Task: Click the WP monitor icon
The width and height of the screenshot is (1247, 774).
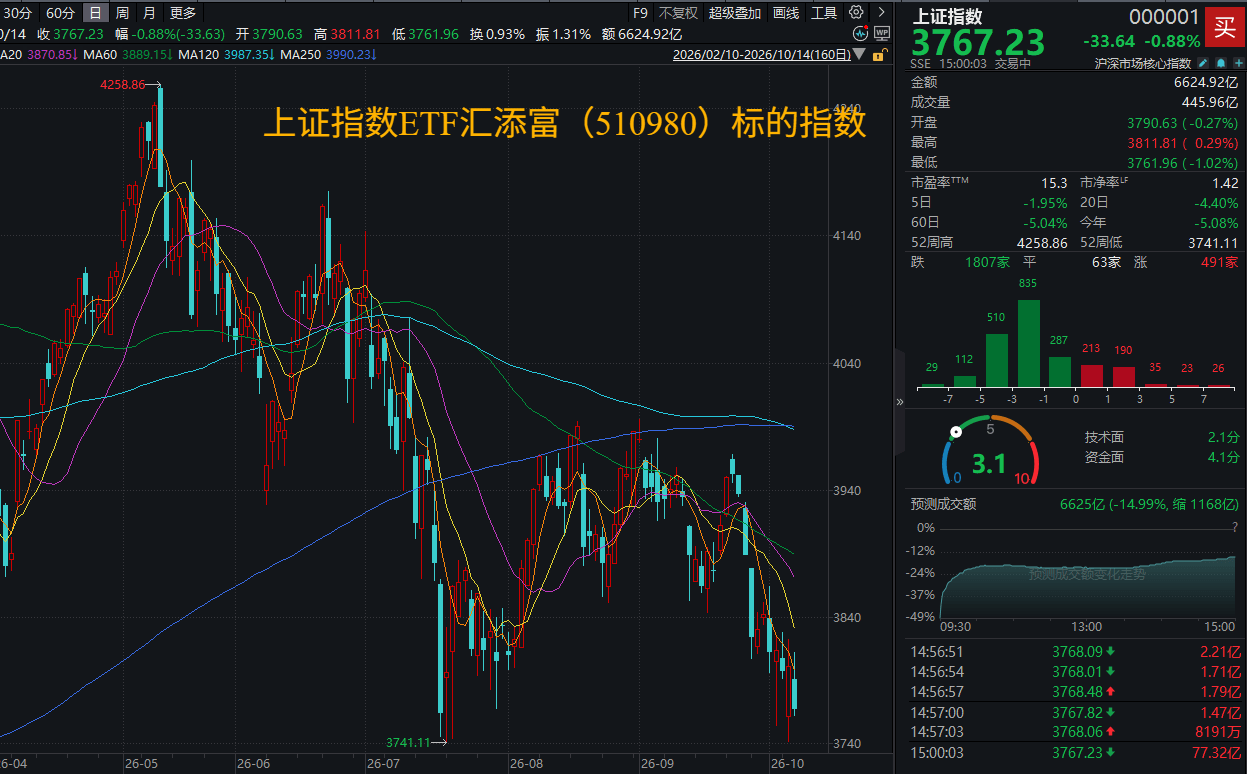Action: pos(881,33)
